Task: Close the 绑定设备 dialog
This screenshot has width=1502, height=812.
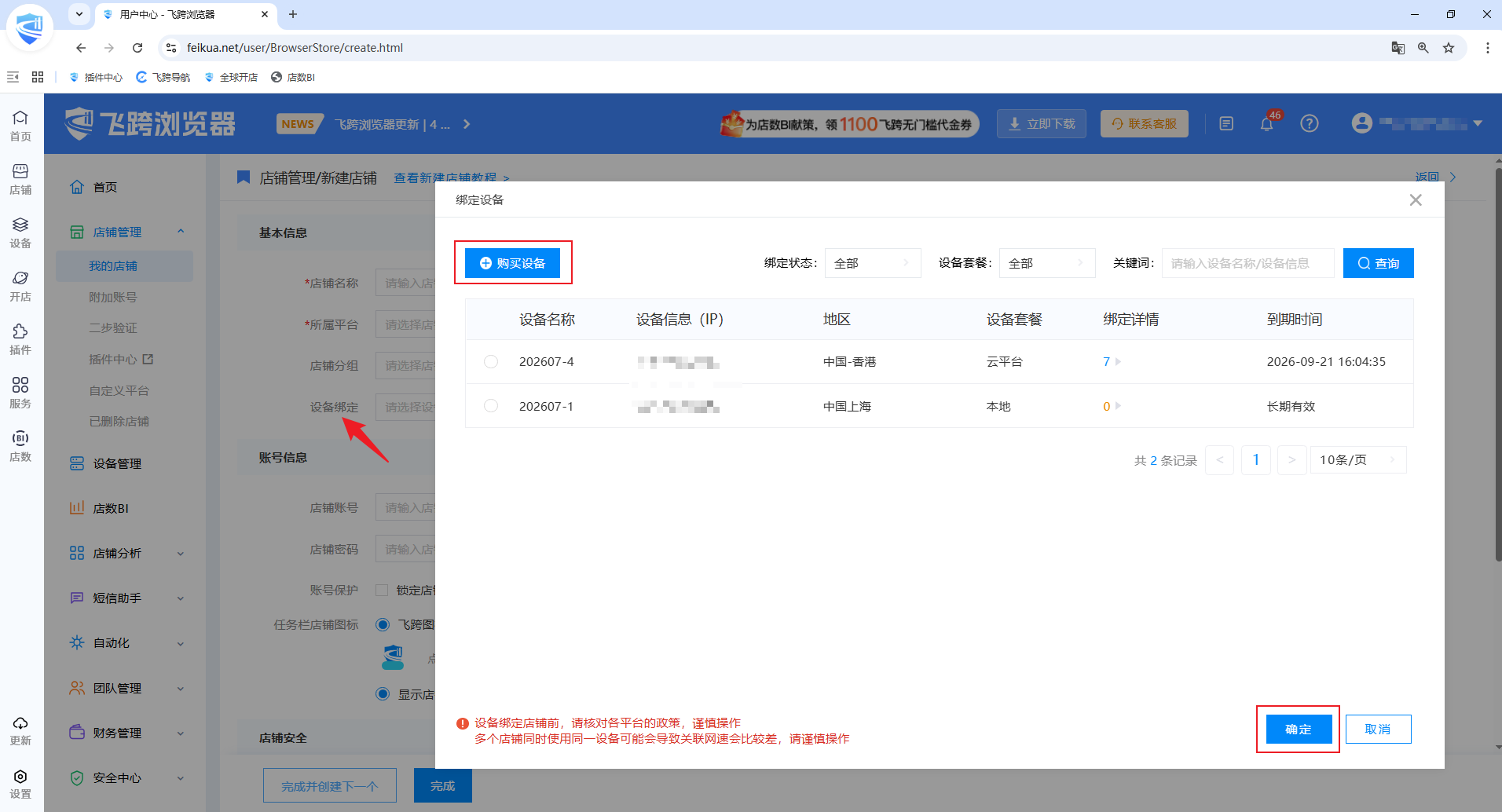Action: click(1416, 200)
